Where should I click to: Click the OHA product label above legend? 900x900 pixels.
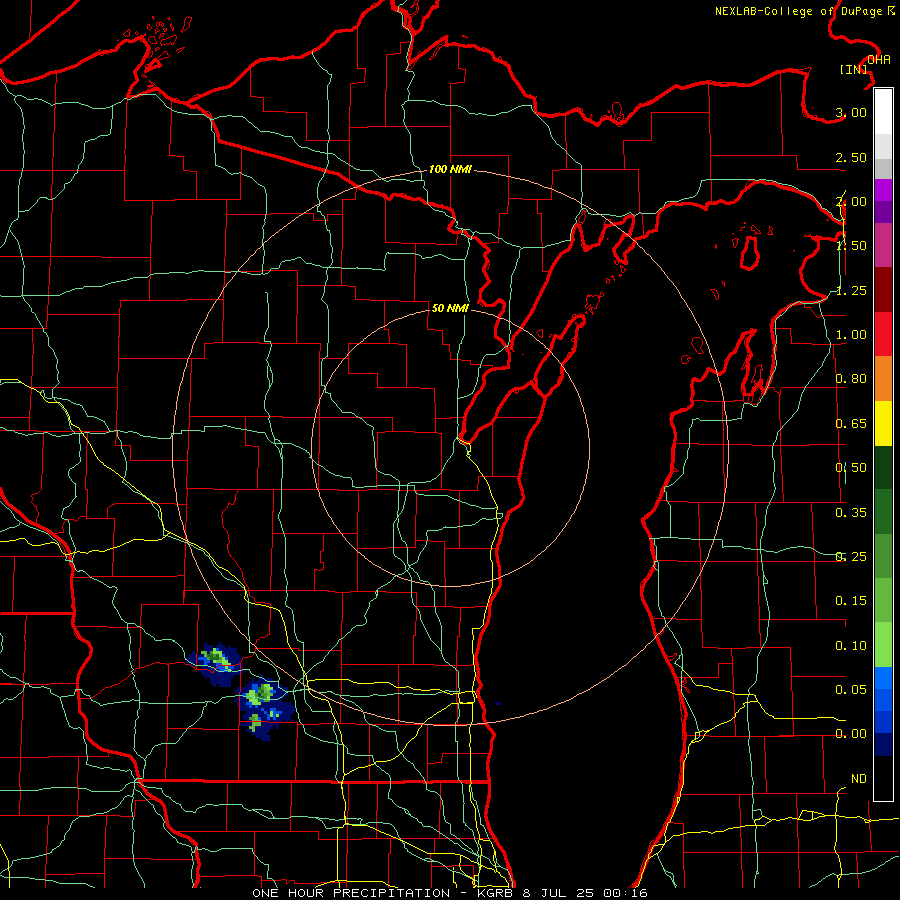point(879,59)
